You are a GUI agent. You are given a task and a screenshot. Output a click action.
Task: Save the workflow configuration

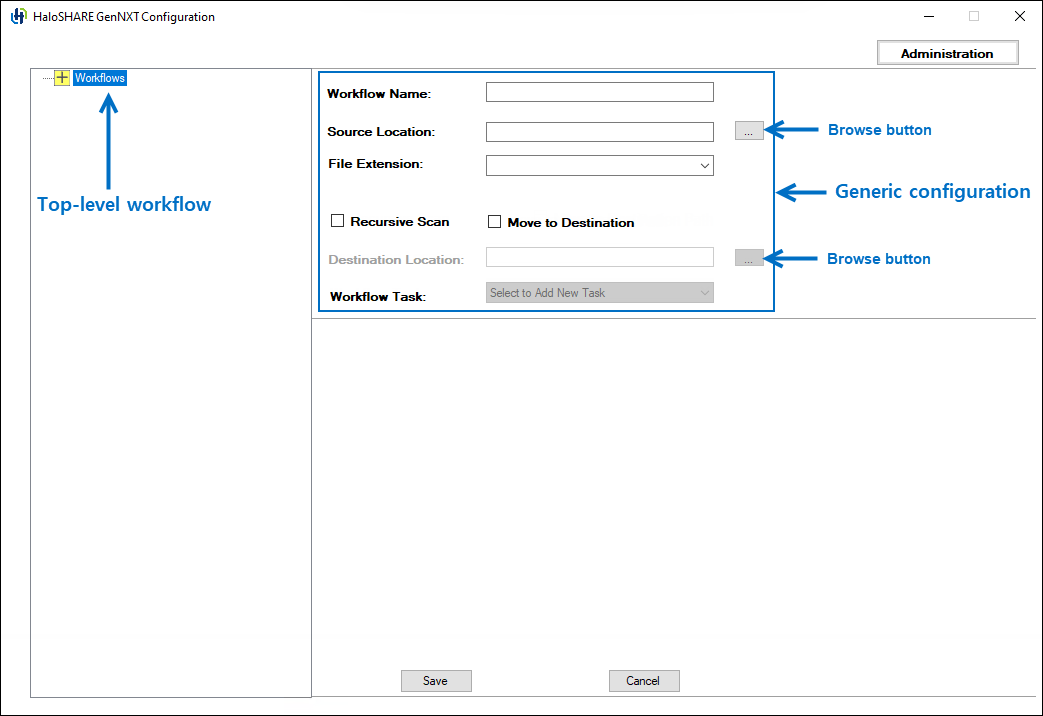436,681
